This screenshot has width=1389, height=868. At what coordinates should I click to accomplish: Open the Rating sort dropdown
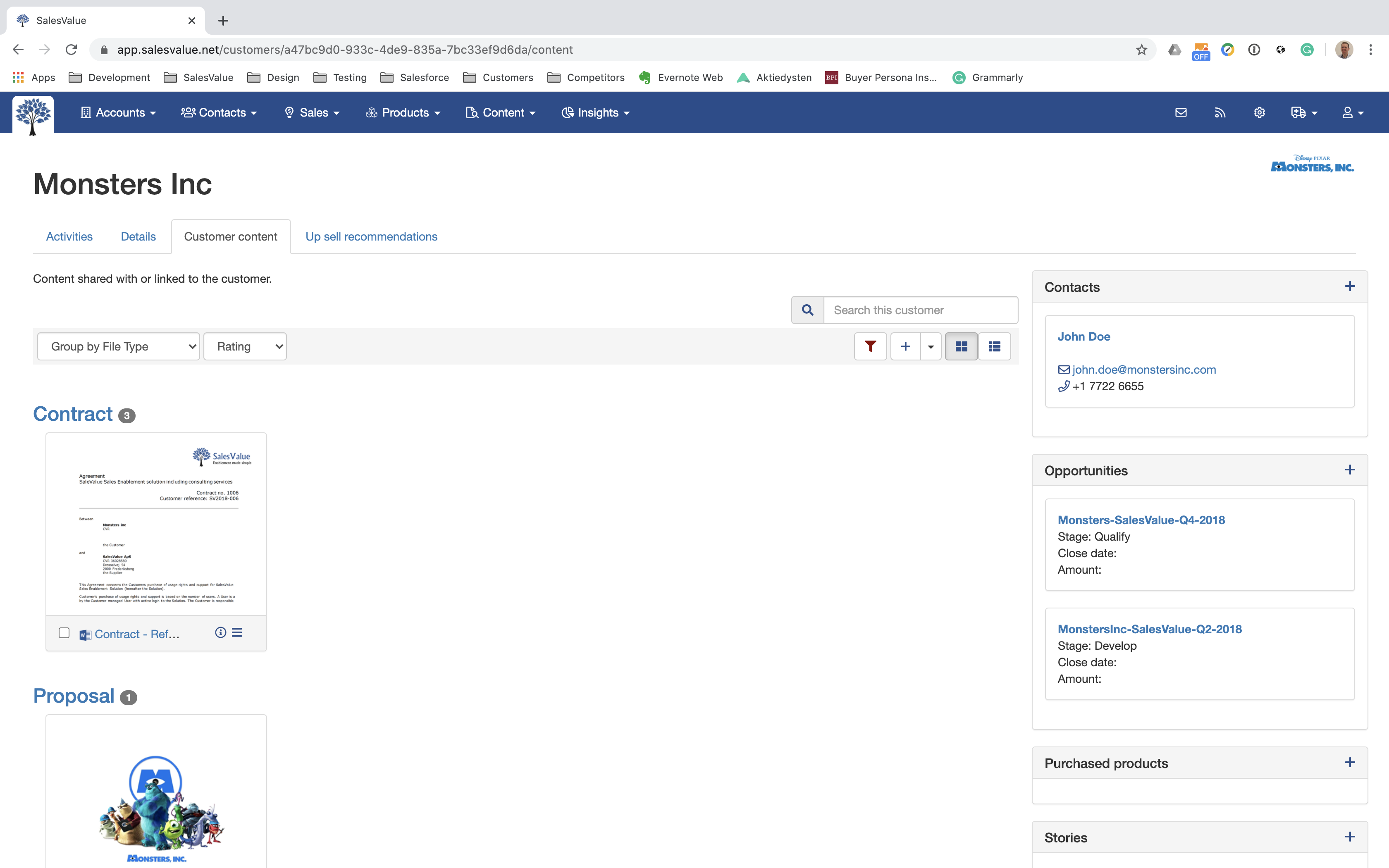click(244, 346)
